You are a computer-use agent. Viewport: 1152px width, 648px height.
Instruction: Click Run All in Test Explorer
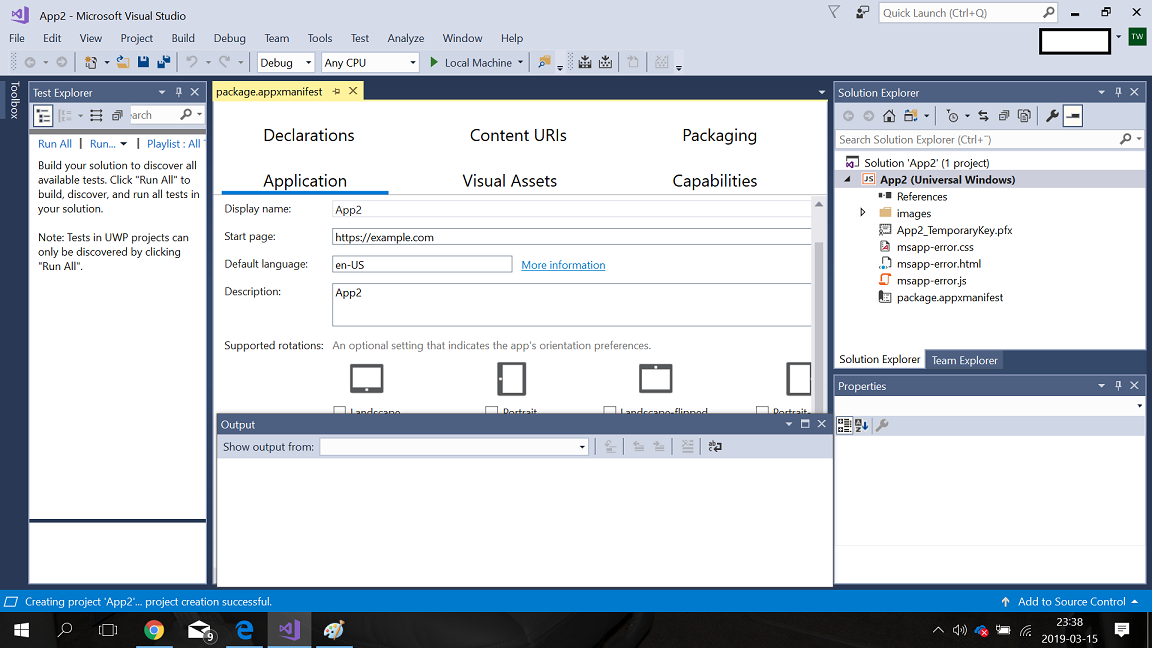tap(55, 144)
